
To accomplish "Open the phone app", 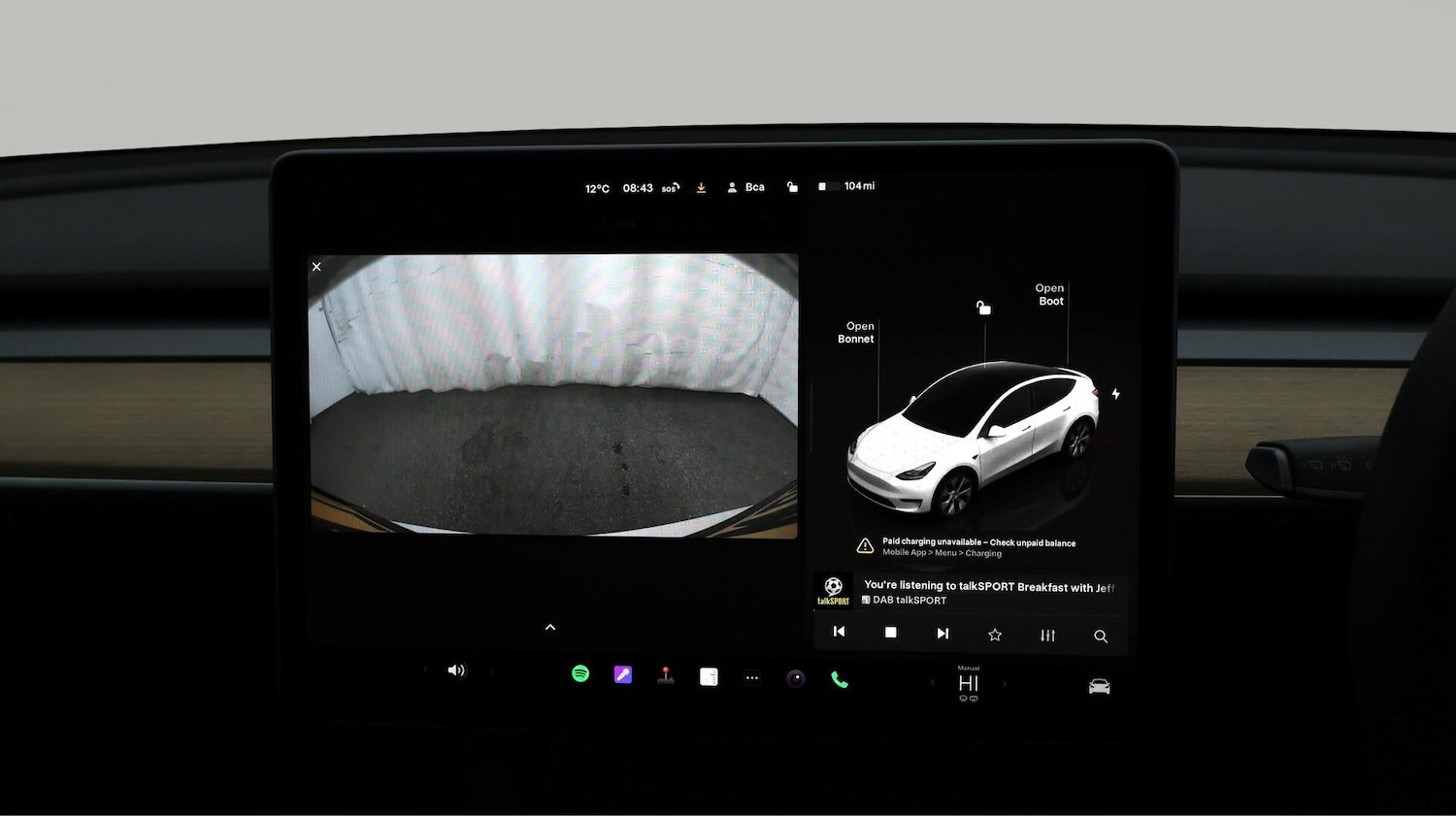I will 840,680.
